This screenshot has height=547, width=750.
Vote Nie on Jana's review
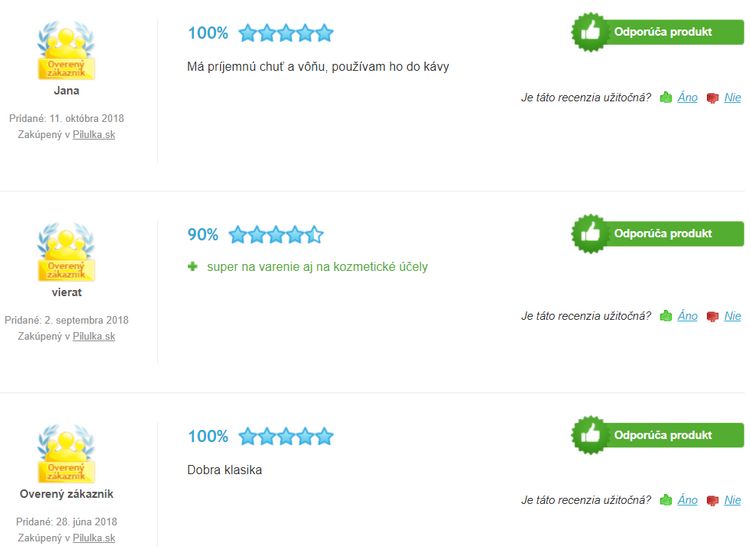point(732,98)
